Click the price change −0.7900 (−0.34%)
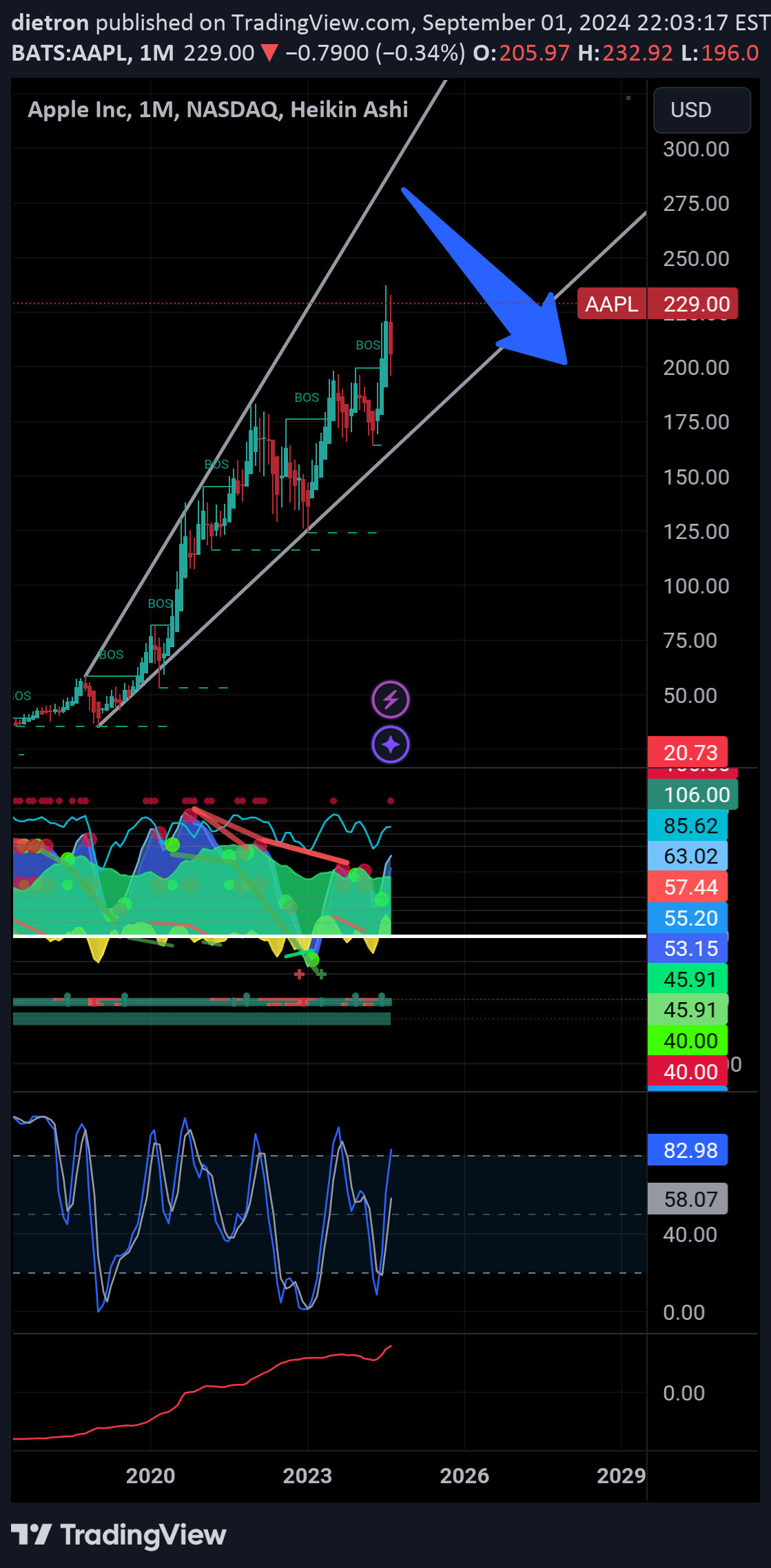The image size is (771, 1568). coord(376,53)
